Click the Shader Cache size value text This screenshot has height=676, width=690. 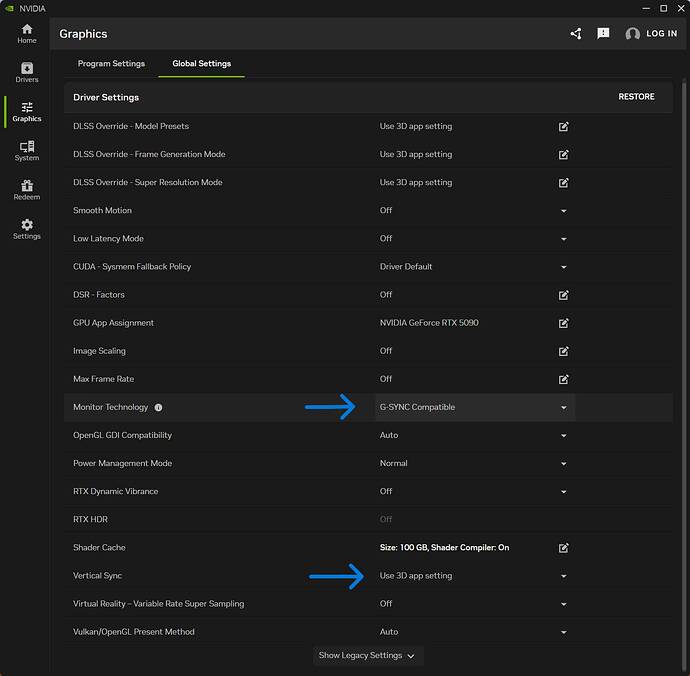tap(444, 547)
